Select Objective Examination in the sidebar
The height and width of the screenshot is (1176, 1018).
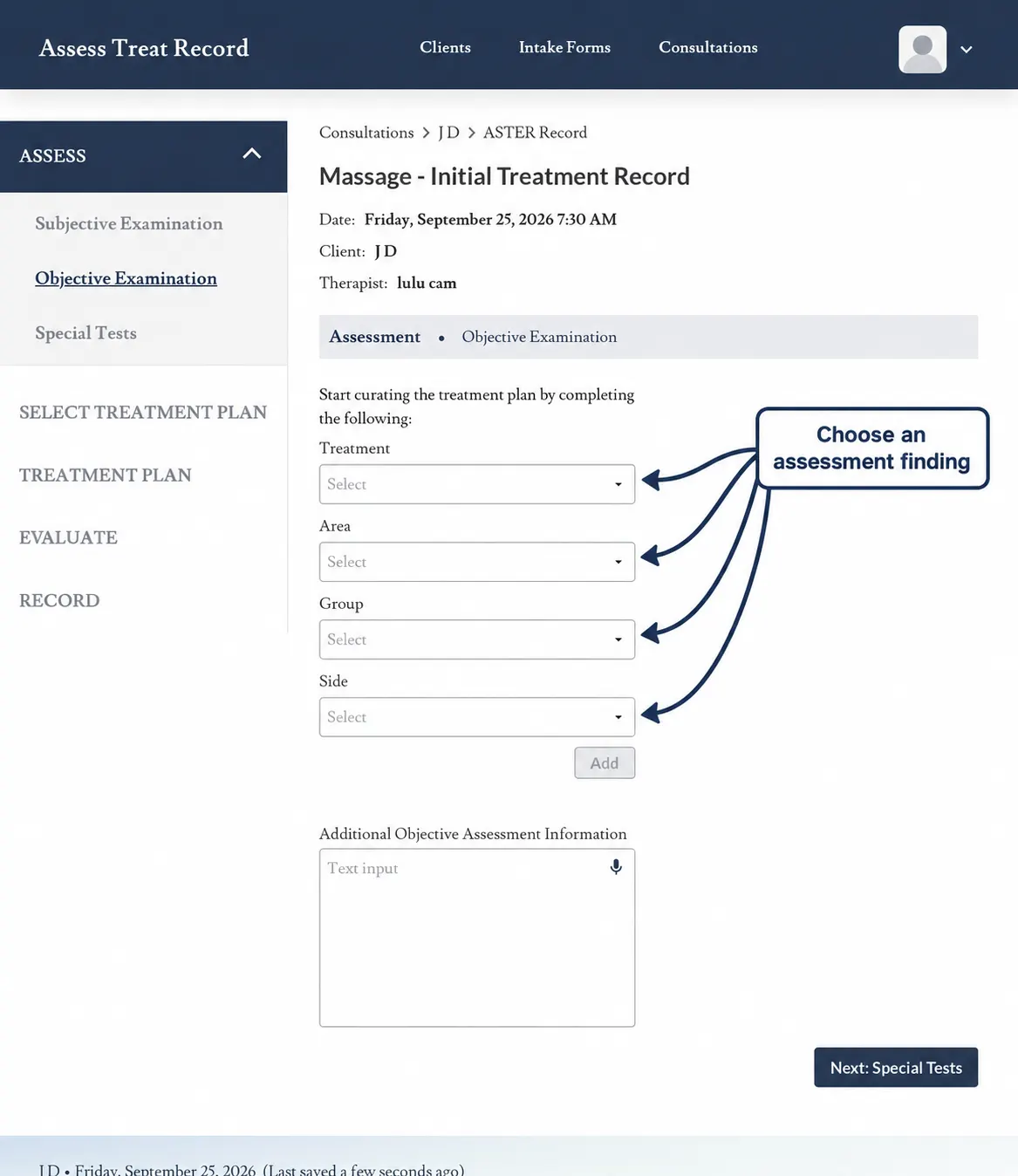(126, 278)
